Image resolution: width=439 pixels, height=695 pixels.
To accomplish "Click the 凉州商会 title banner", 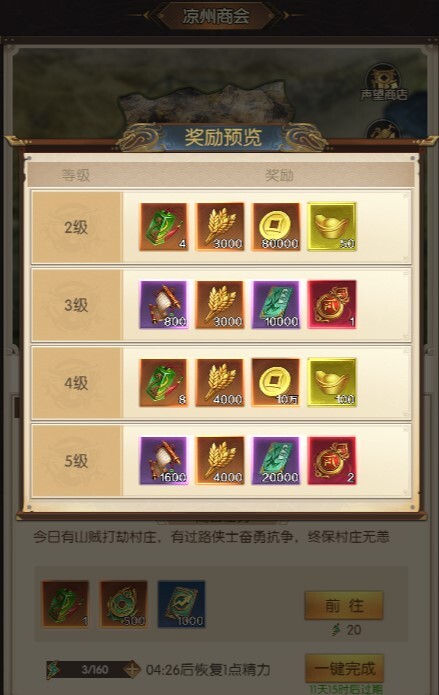I will [216, 16].
